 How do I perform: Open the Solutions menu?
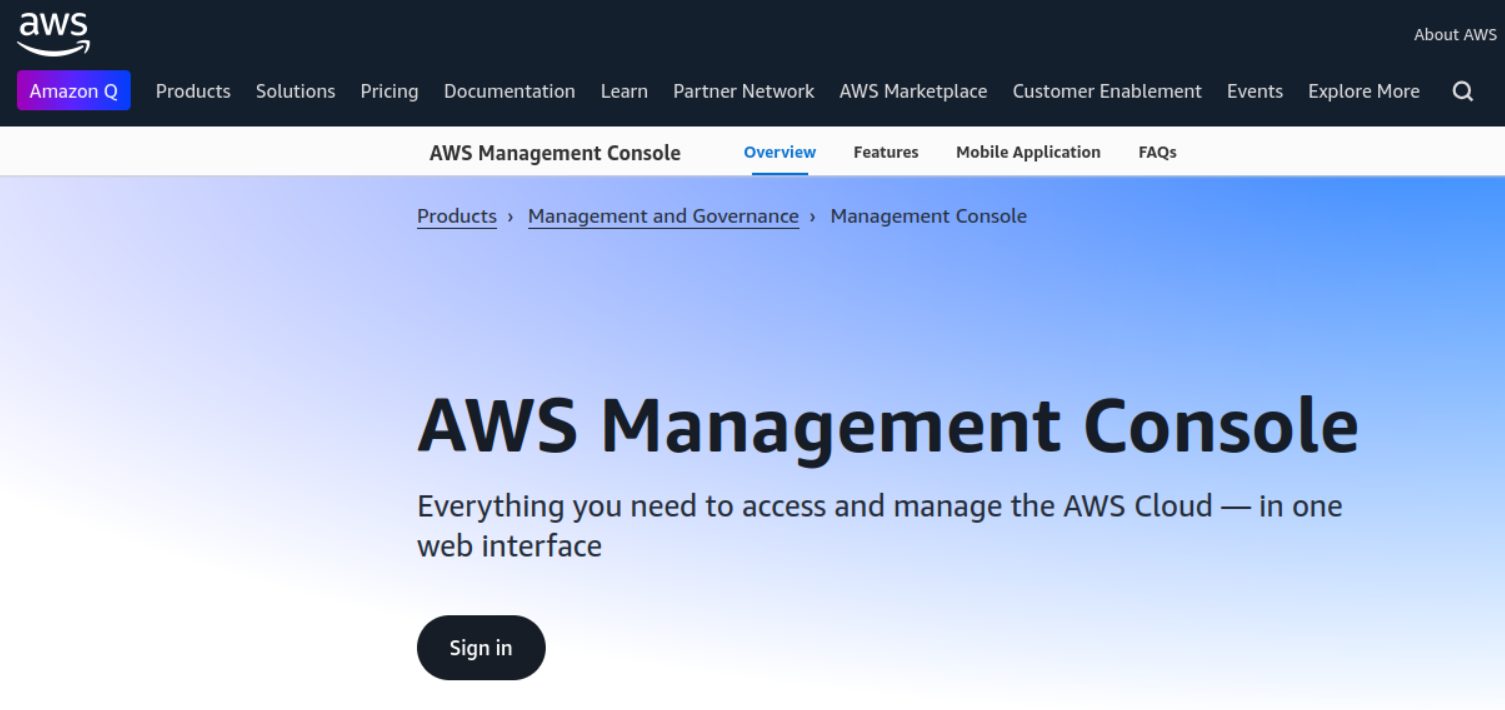tap(295, 91)
